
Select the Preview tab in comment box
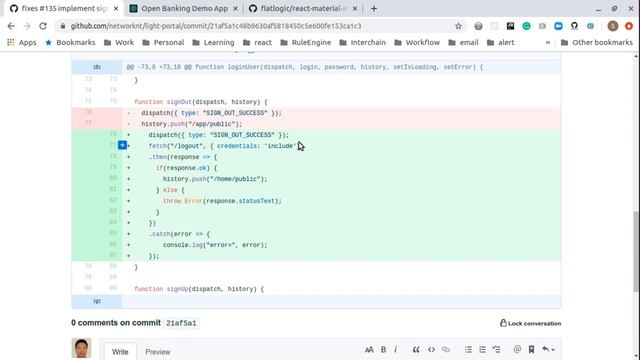158,351
